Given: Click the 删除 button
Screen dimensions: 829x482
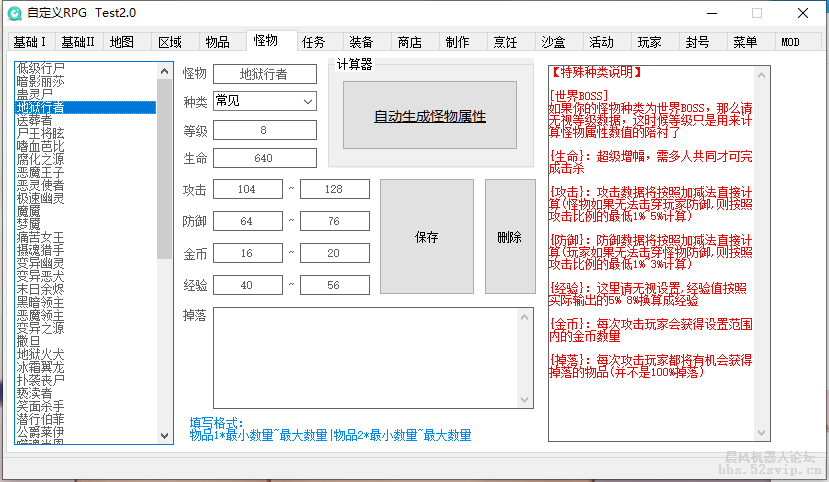Looking at the screenshot, I should [510, 237].
